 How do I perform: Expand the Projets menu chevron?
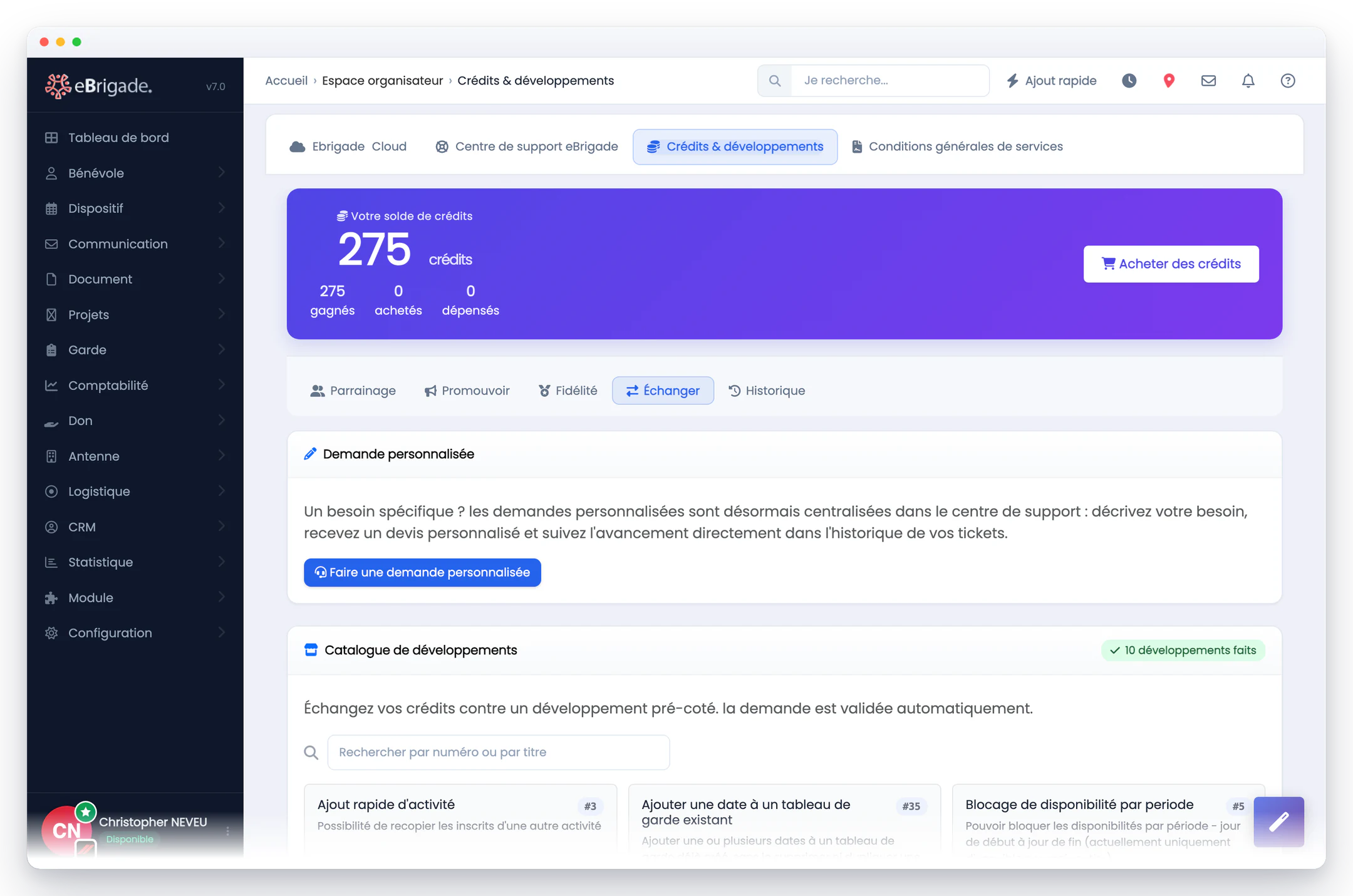click(x=222, y=314)
